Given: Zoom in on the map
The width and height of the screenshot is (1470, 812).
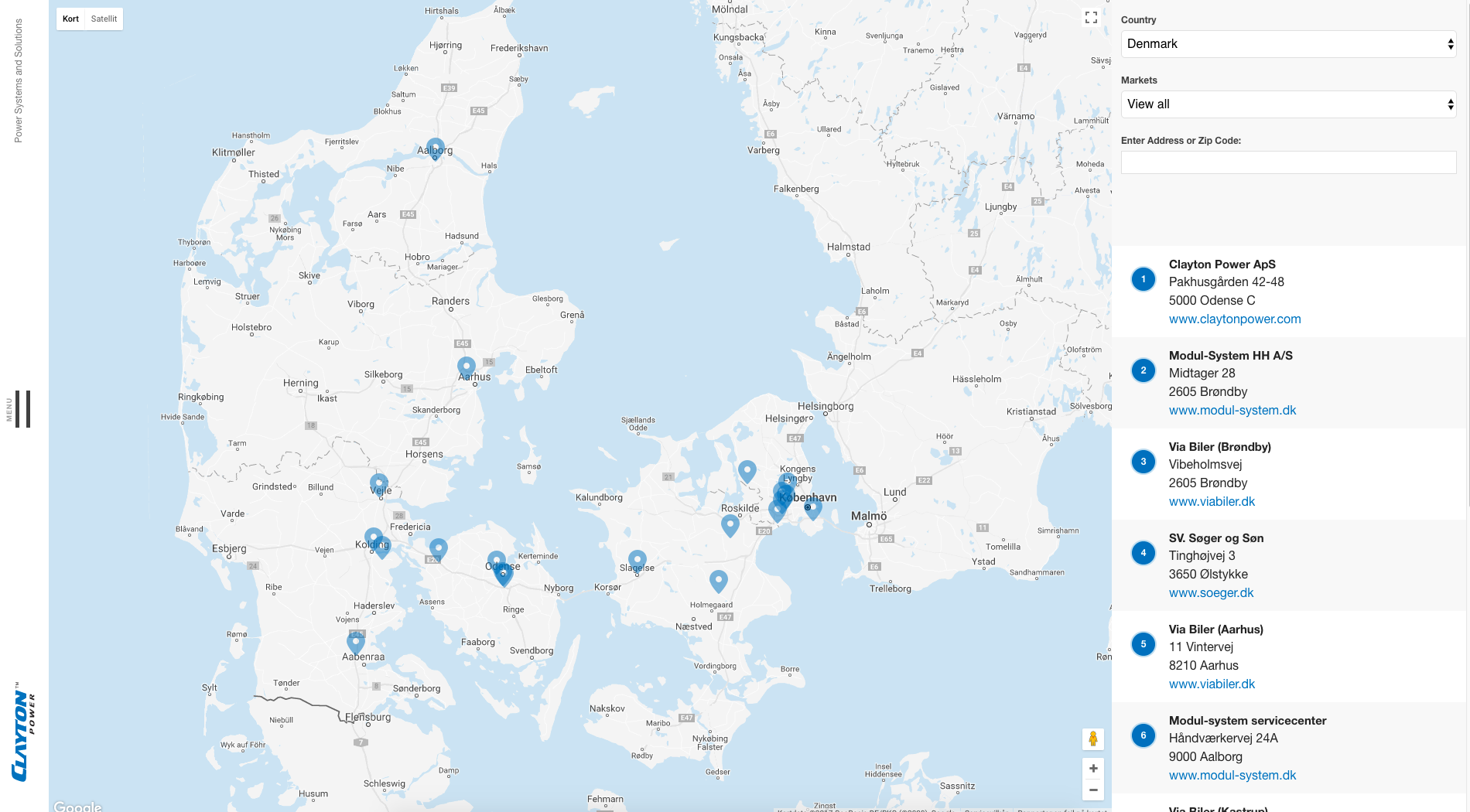Looking at the screenshot, I should [x=1093, y=768].
